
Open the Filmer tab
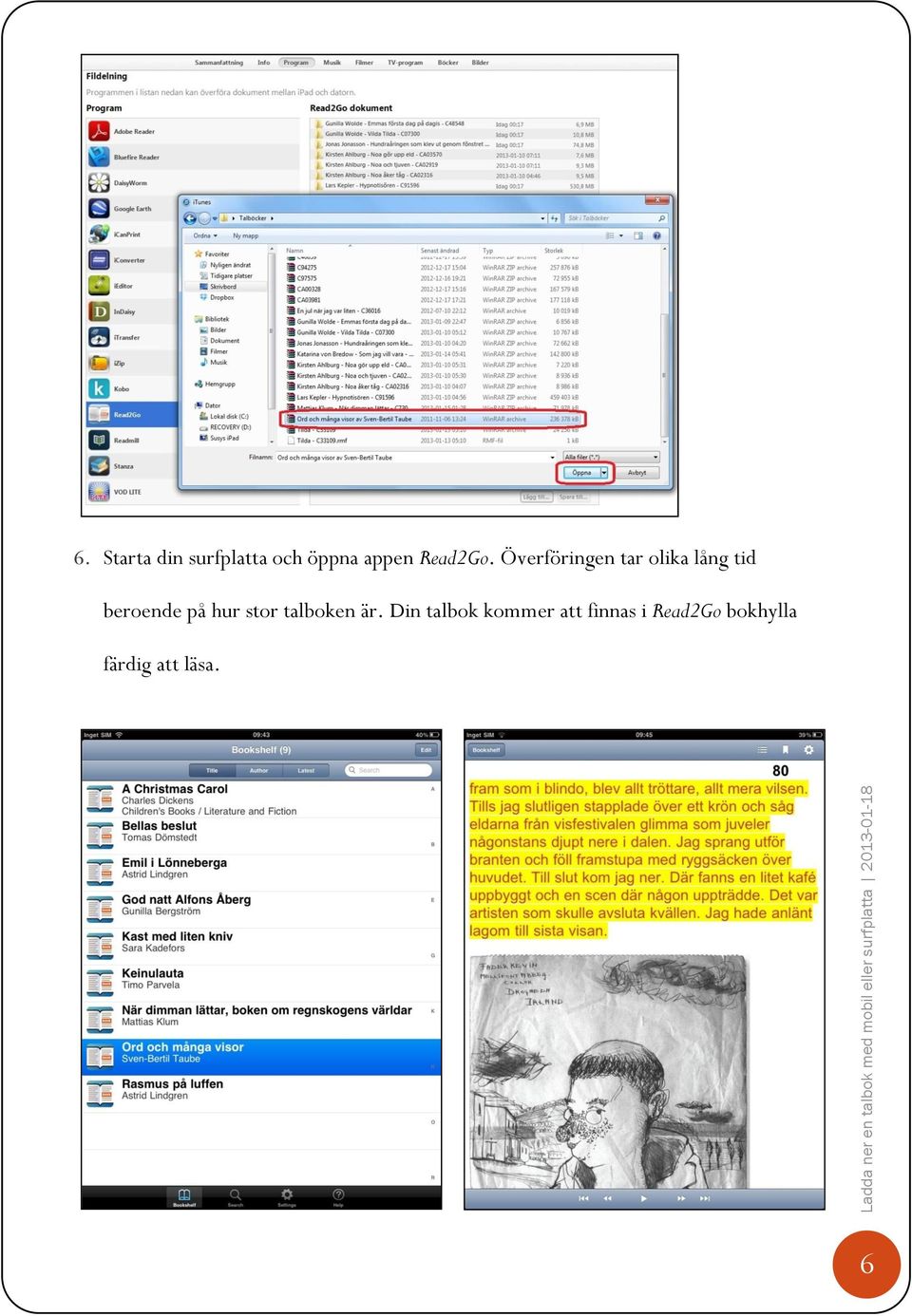tap(364, 63)
